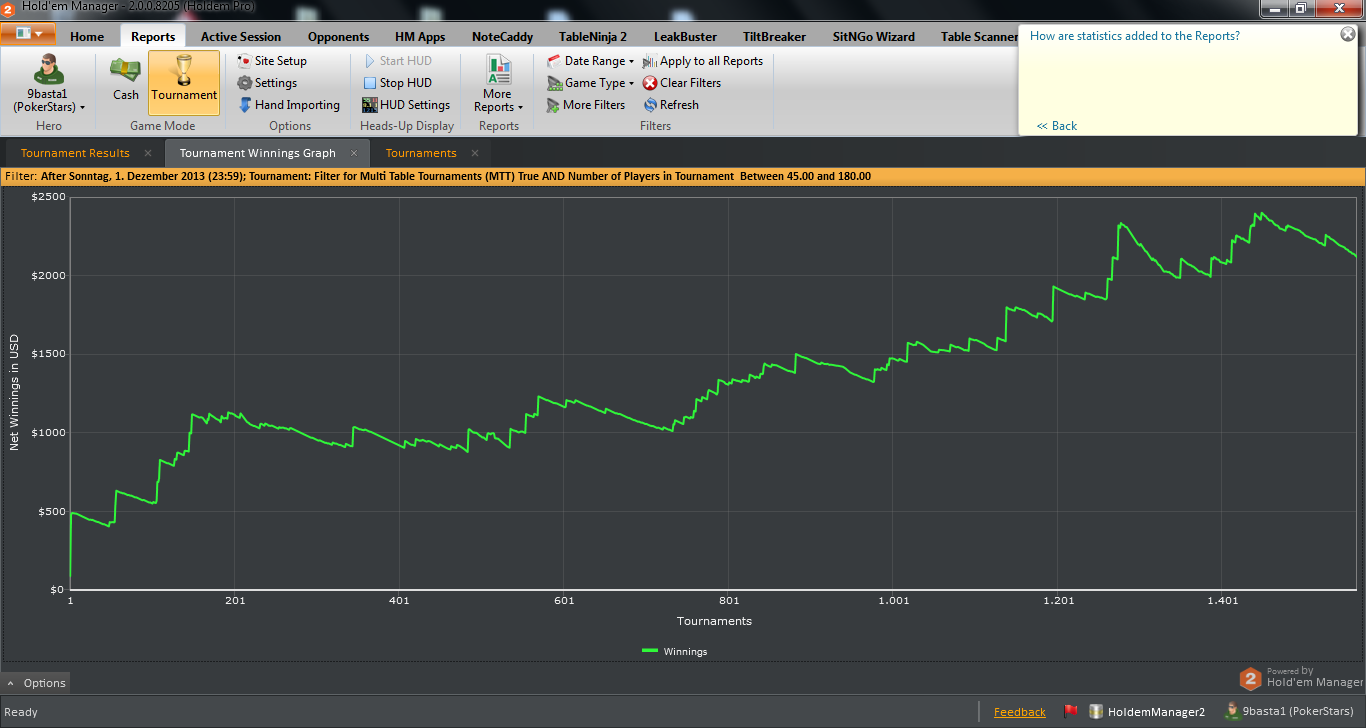Open the More Filters dialog
1366x728 pixels.
click(586, 105)
